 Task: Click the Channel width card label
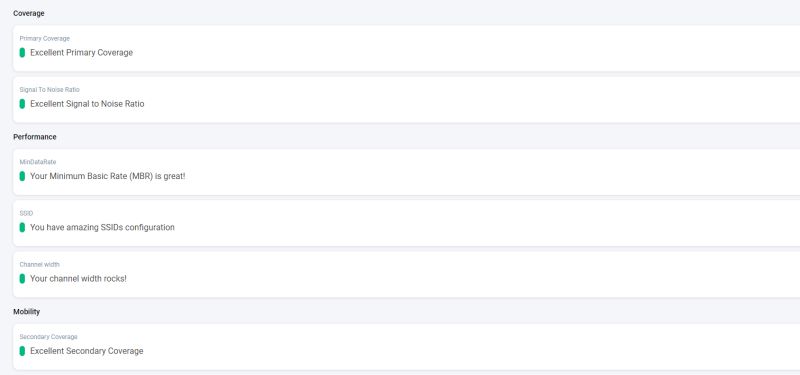click(x=39, y=264)
